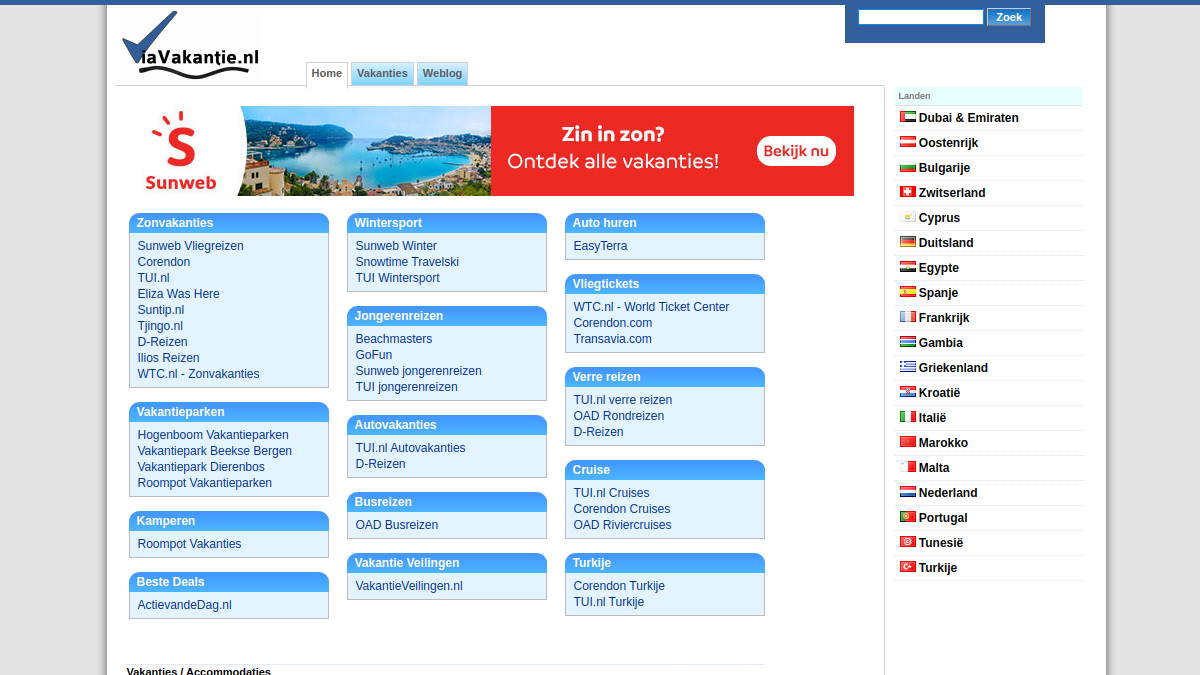Image resolution: width=1200 pixels, height=675 pixels.
Task: Open the OAD Rondreizen link
Action: [619, 416]
